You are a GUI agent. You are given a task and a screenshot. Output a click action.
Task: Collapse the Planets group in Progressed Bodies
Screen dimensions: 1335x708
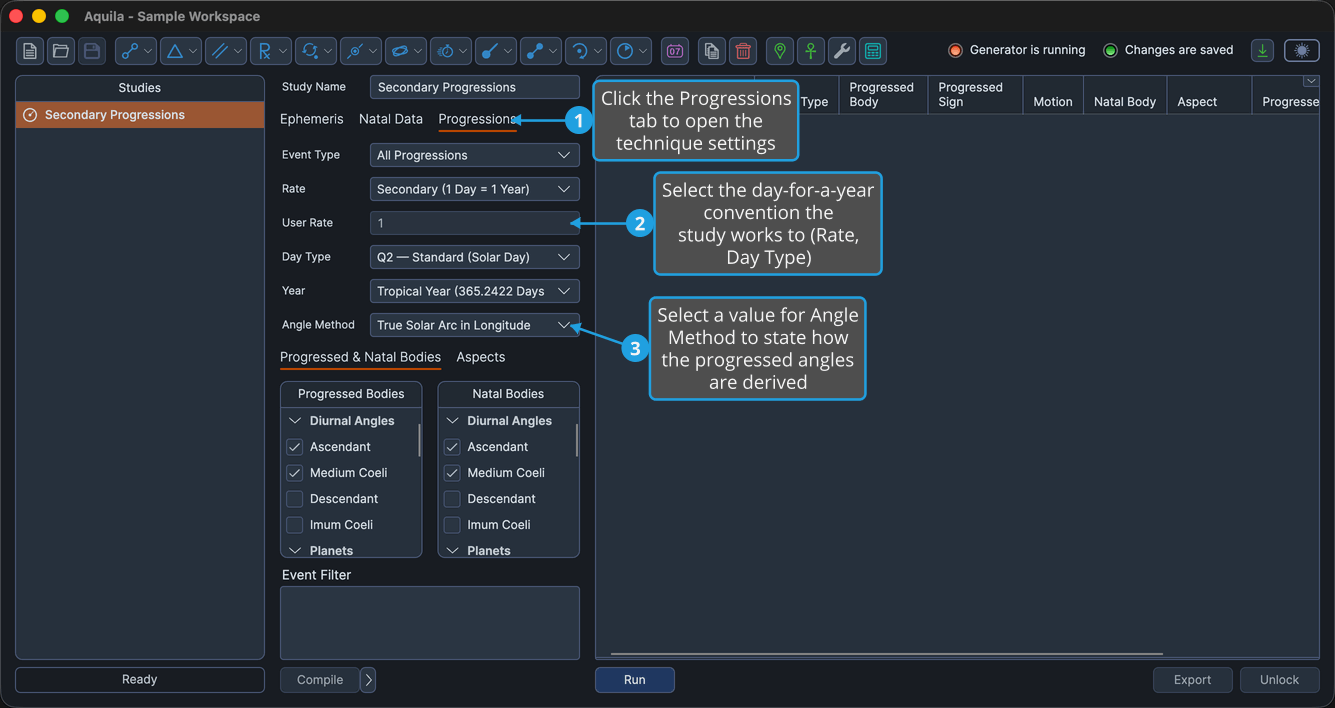pos(295,550)
